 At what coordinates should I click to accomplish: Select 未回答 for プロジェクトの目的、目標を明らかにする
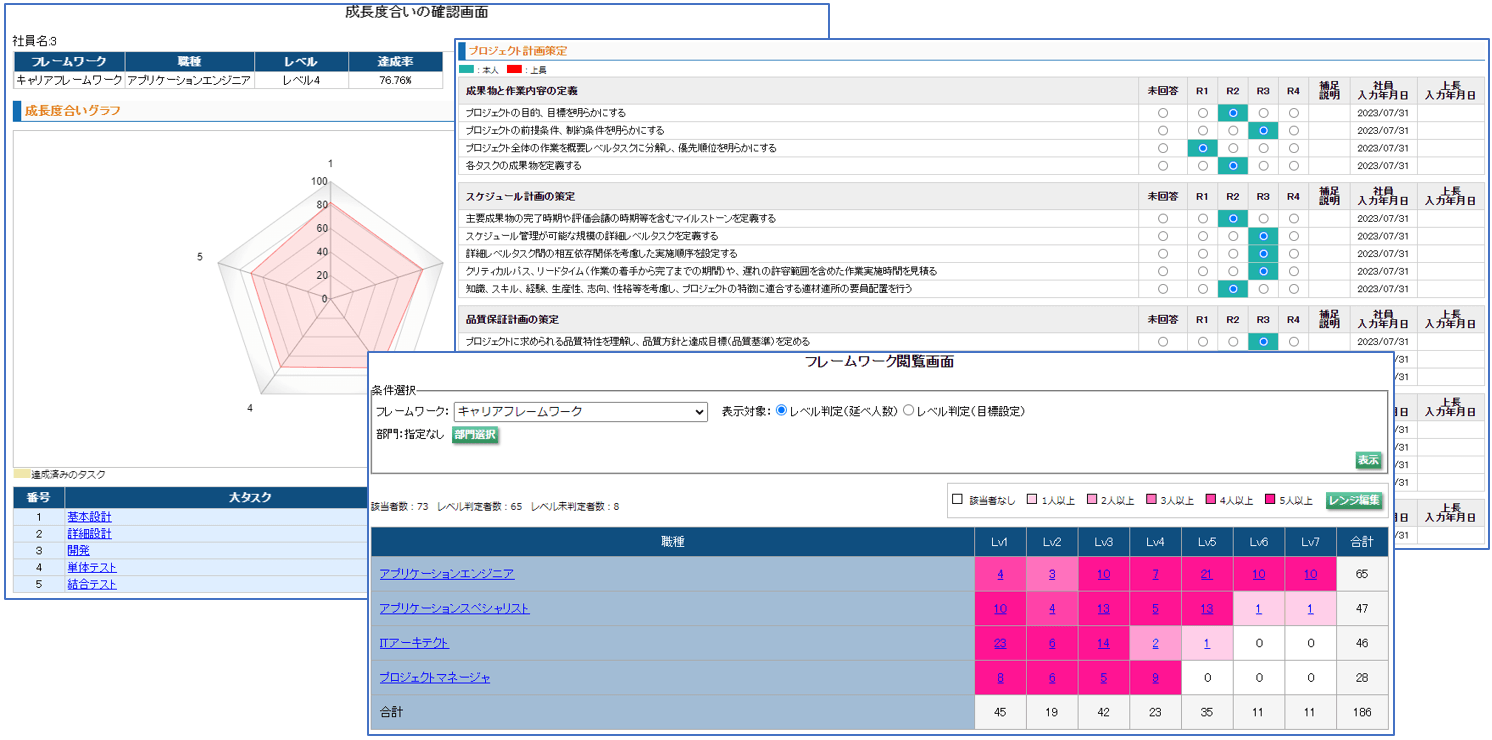click(x=1162, y=113)
